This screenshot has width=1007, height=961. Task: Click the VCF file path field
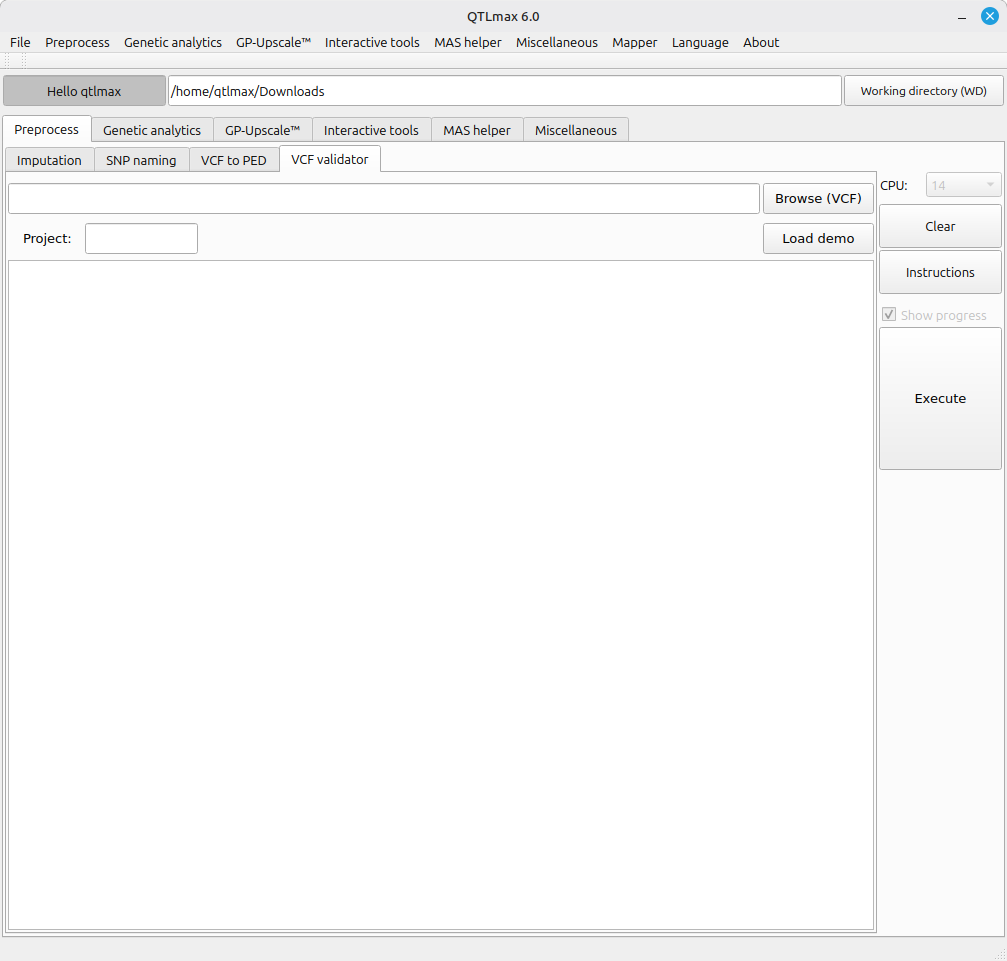click(384, 198)
